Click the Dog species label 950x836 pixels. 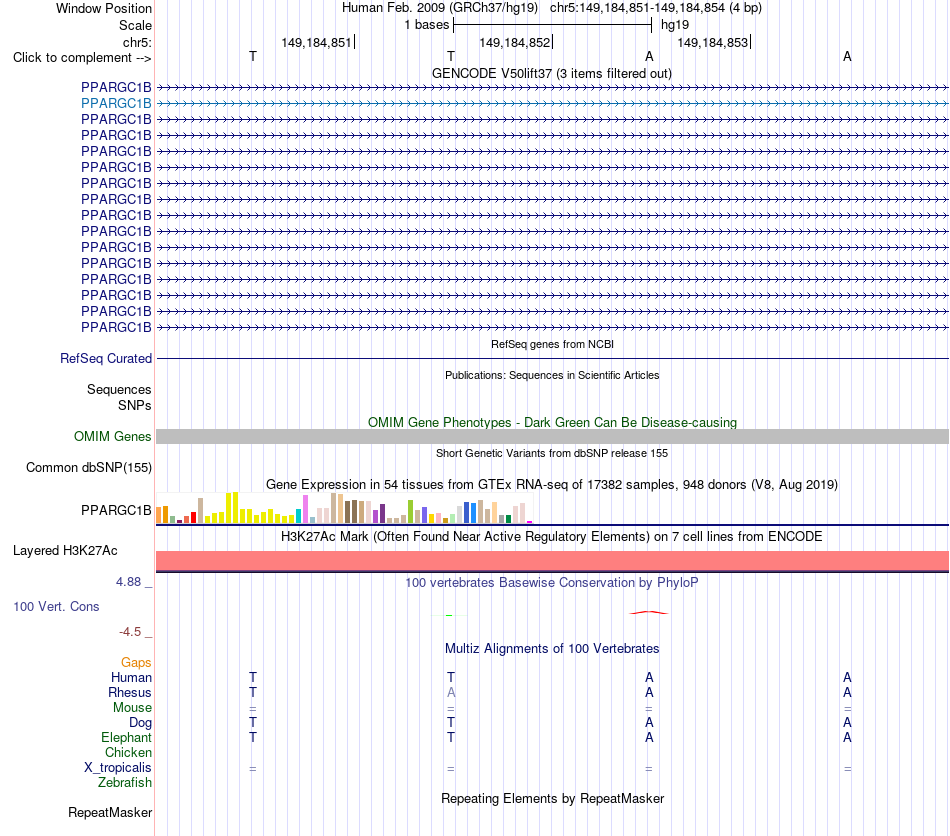click(x=140, y=723)
